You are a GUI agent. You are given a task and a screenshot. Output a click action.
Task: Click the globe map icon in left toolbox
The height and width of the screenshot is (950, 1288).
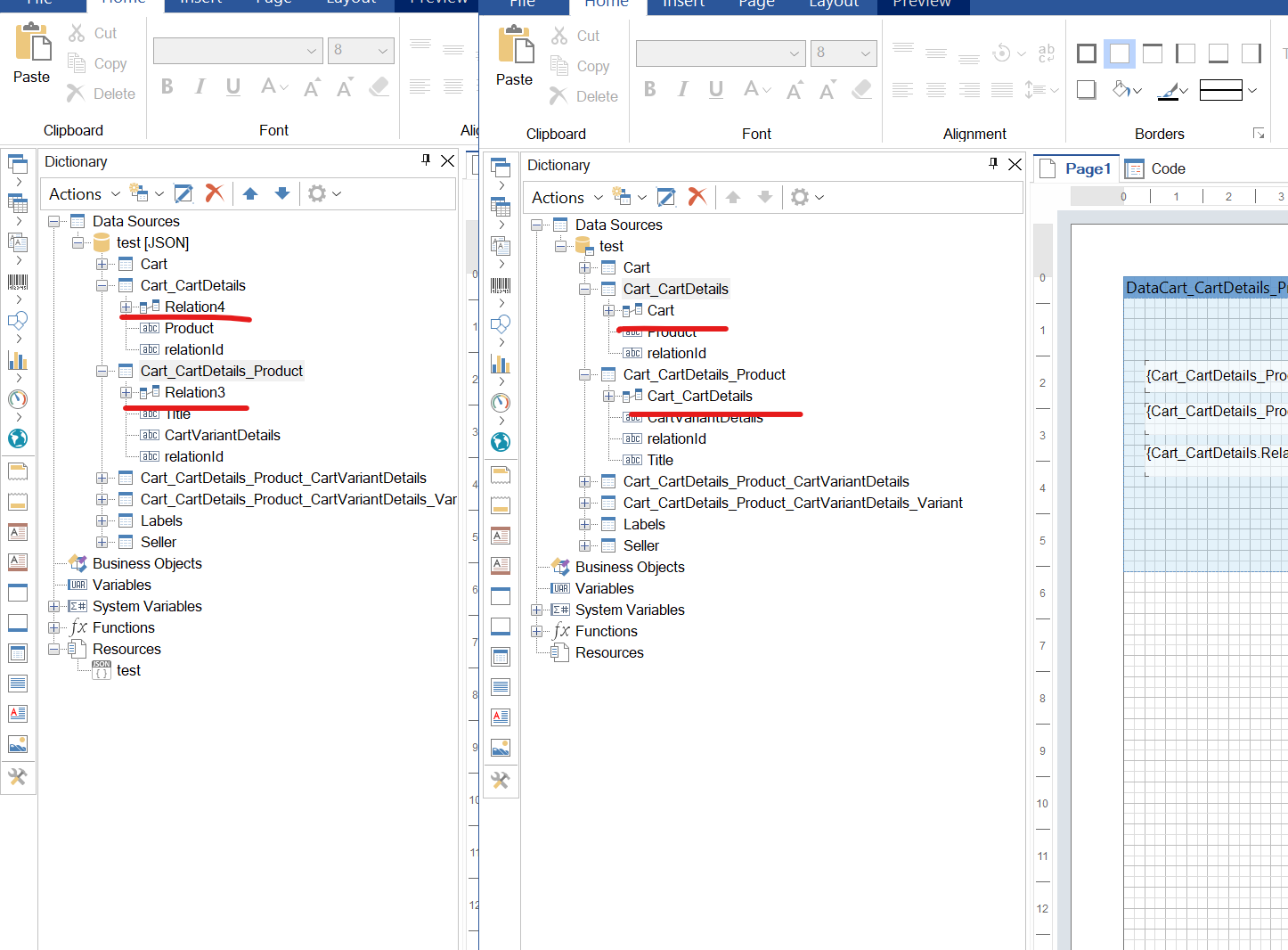pyautogui.click(x=18, y=438)
